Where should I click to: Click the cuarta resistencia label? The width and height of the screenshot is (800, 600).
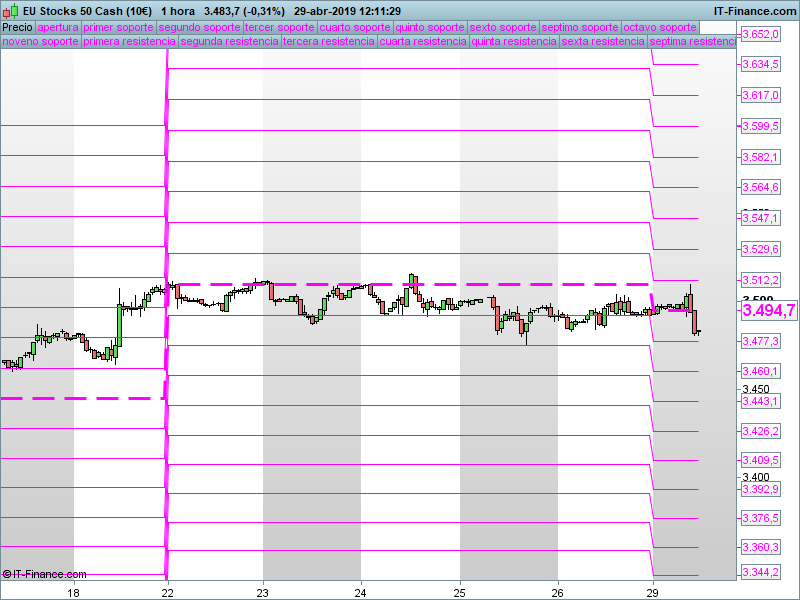click(x=423, y=42)
